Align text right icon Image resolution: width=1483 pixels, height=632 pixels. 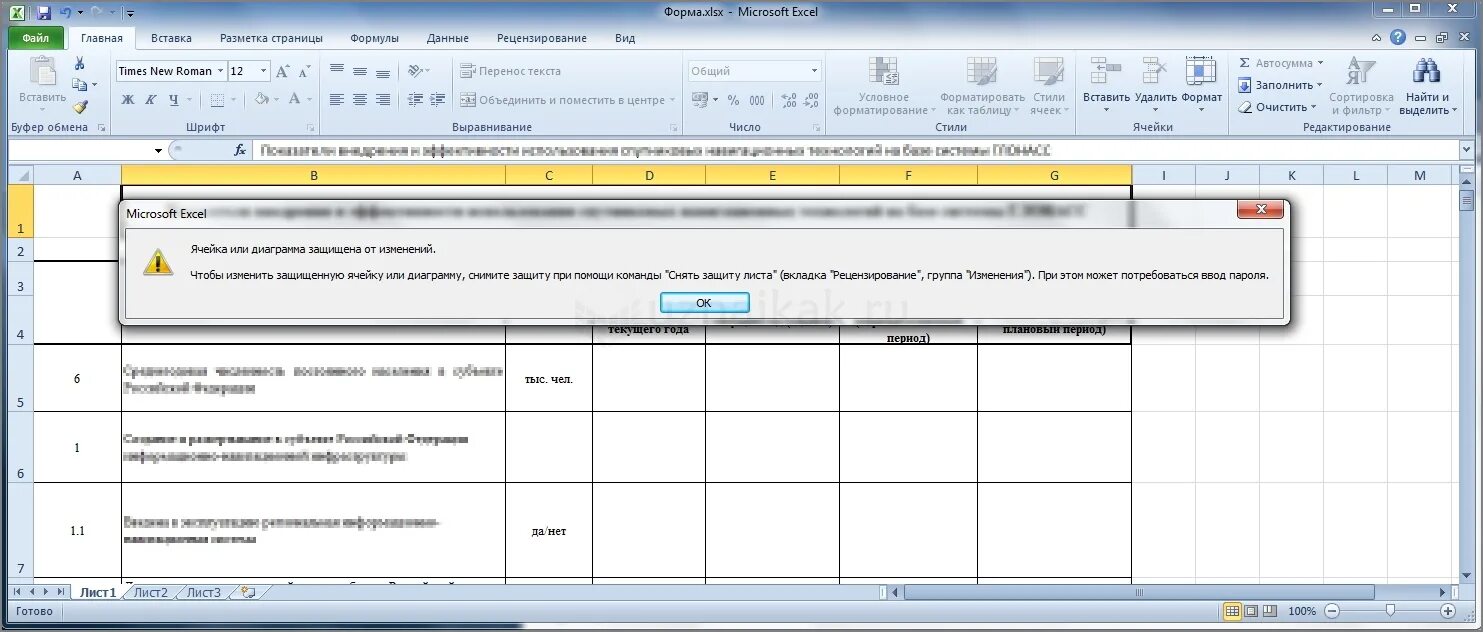[383, 100]
